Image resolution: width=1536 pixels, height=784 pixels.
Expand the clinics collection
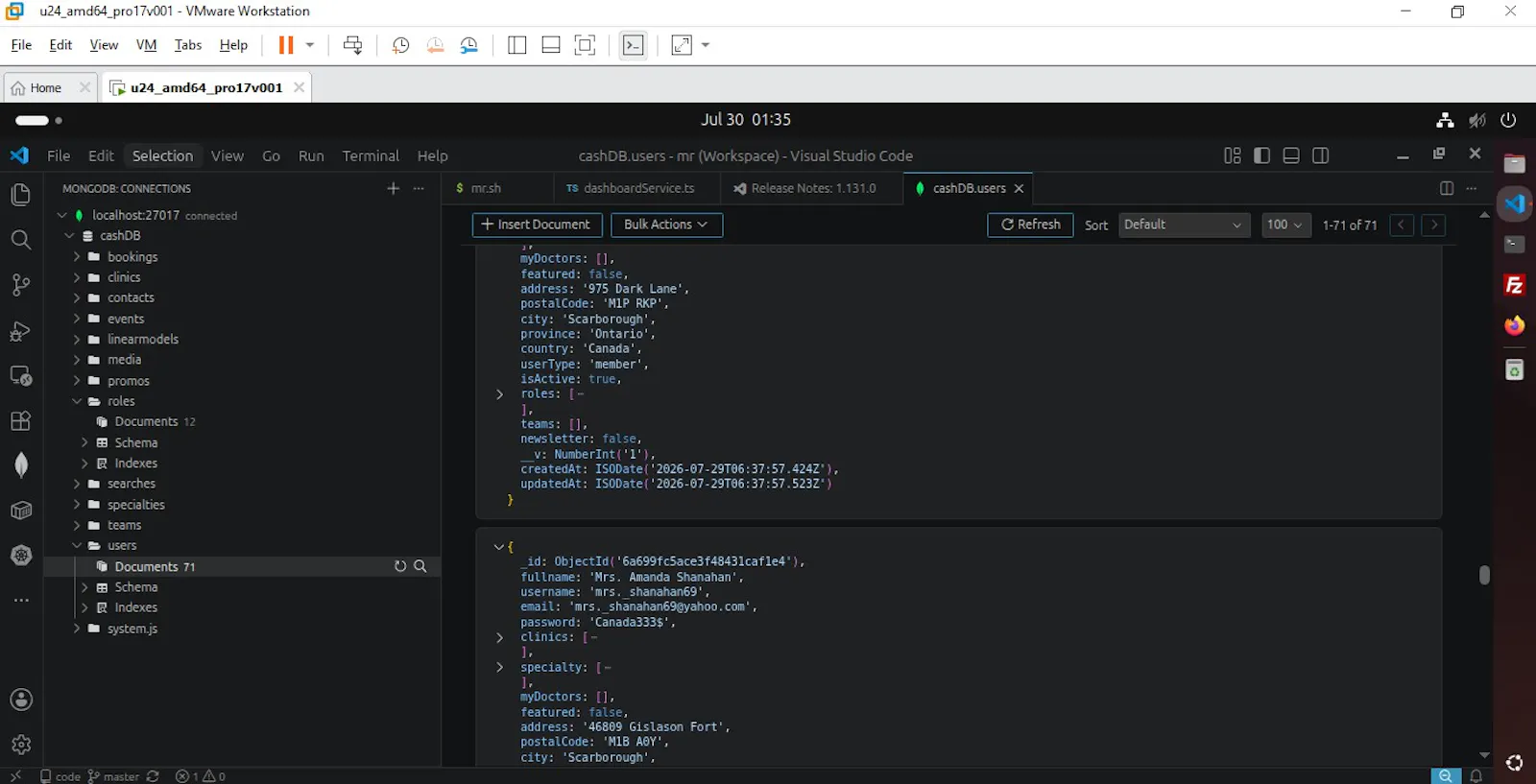[x=77, y=277]
